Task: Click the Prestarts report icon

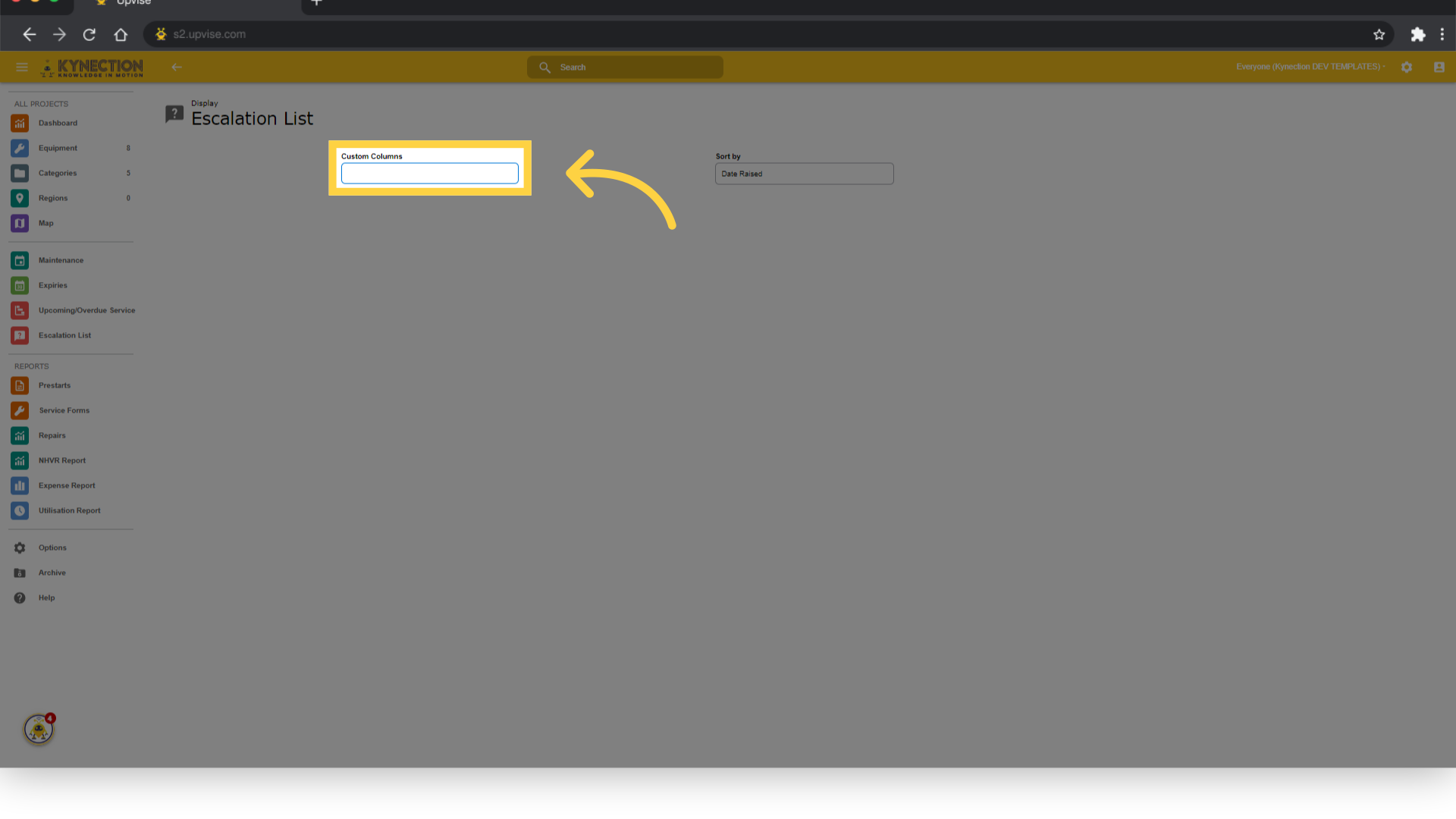Action: click(20, 385)
